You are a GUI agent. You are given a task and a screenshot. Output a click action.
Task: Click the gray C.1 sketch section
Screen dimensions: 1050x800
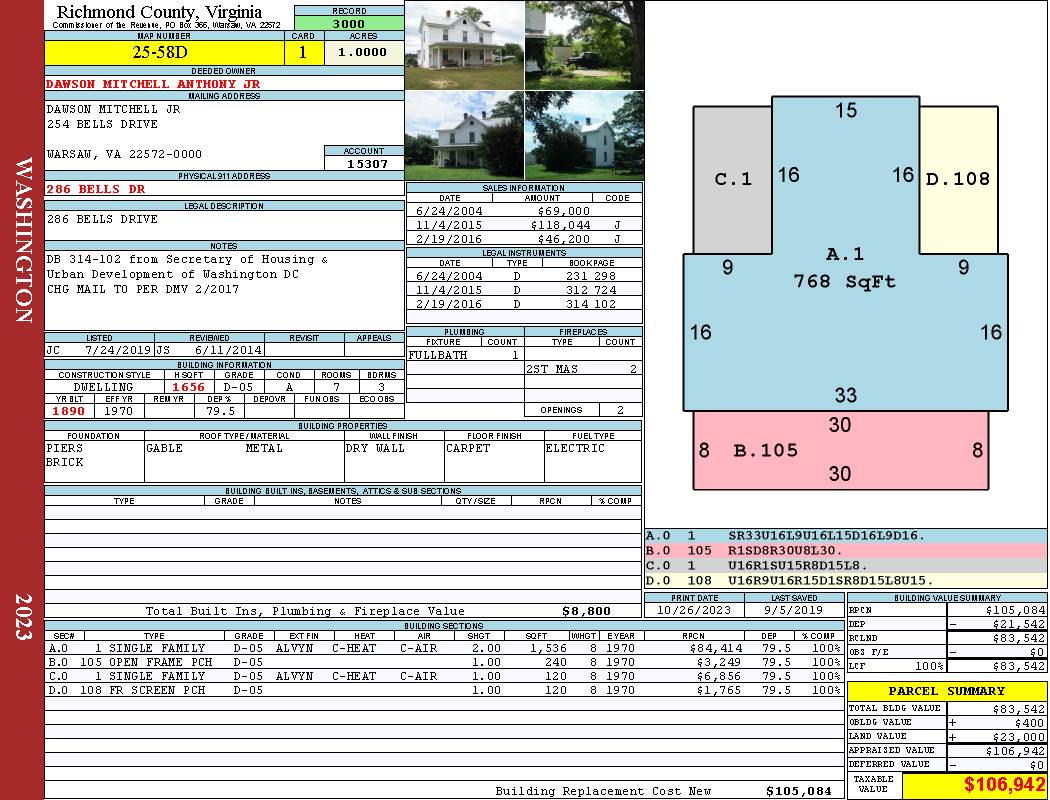tap(733, 179)
